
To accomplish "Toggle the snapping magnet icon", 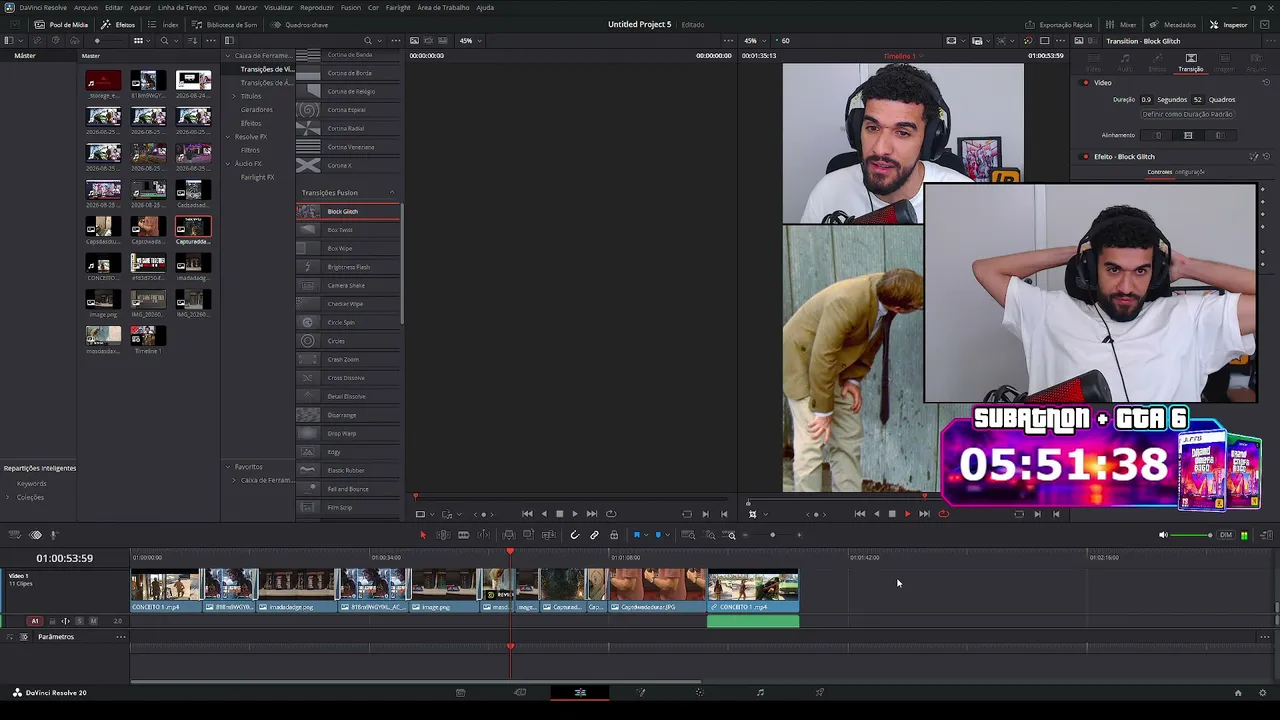I will pos(574,535).
